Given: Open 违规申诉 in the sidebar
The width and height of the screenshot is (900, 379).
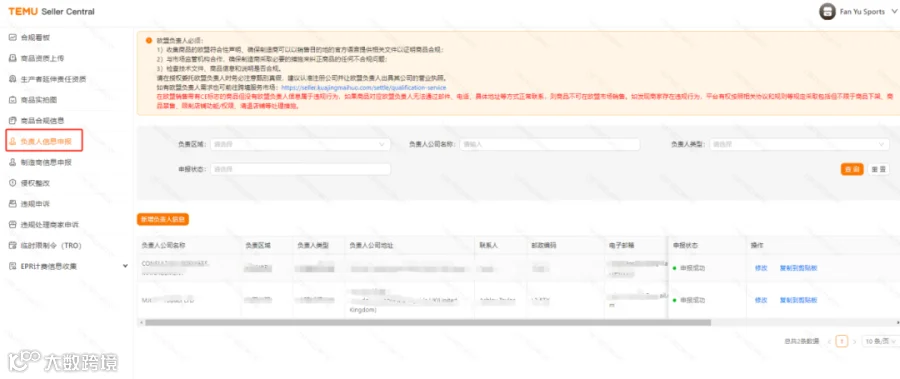Looking at the screenshot, I should pos(36,204).
